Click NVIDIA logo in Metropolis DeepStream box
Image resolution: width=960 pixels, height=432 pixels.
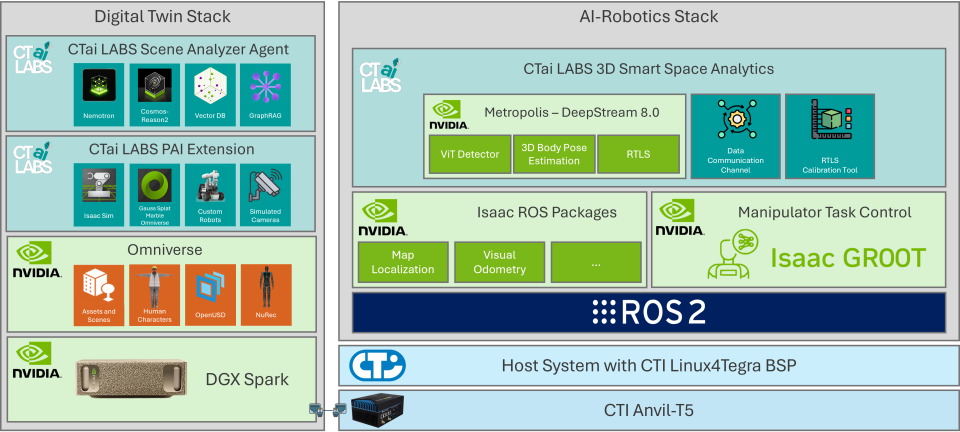450,115
